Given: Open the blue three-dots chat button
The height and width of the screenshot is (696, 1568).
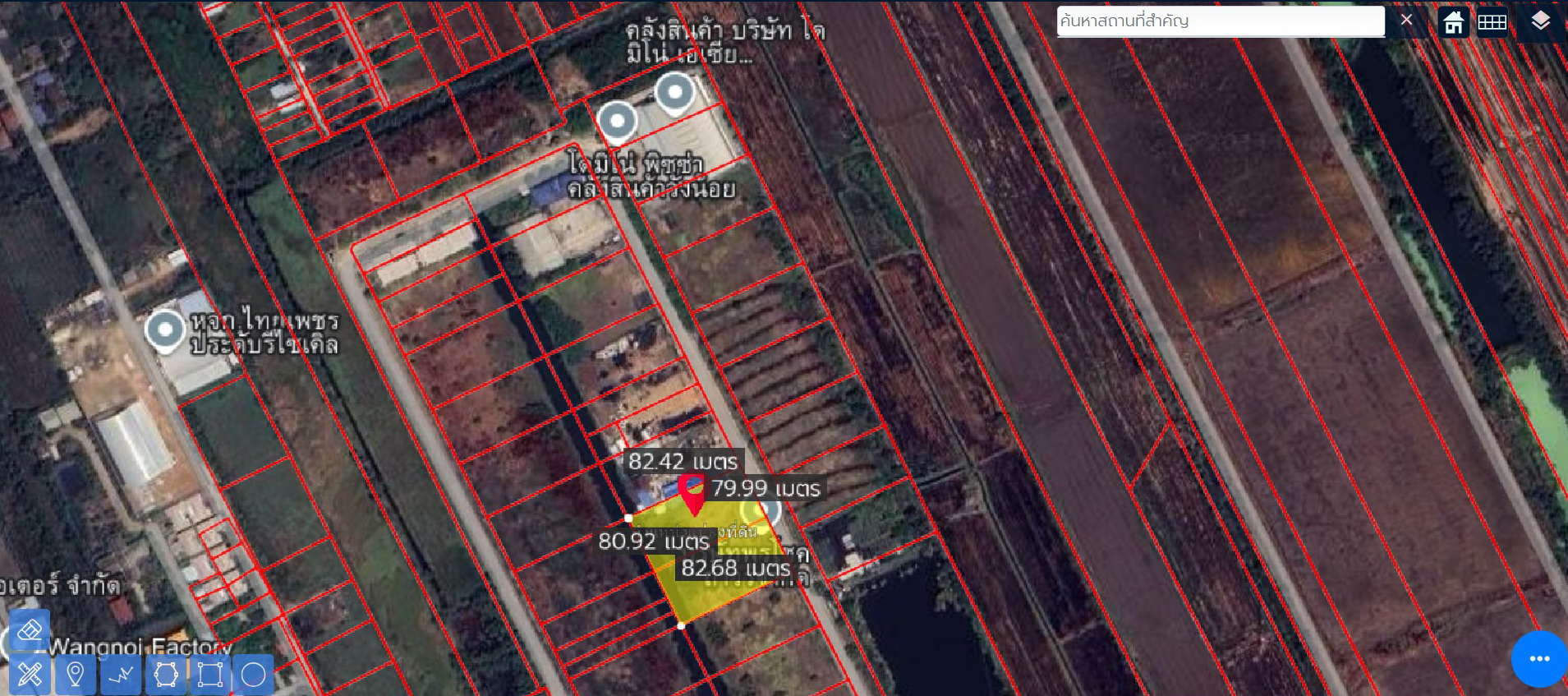Looking at the screenshot, I should pyautogui.click(x=1538, y=658).
